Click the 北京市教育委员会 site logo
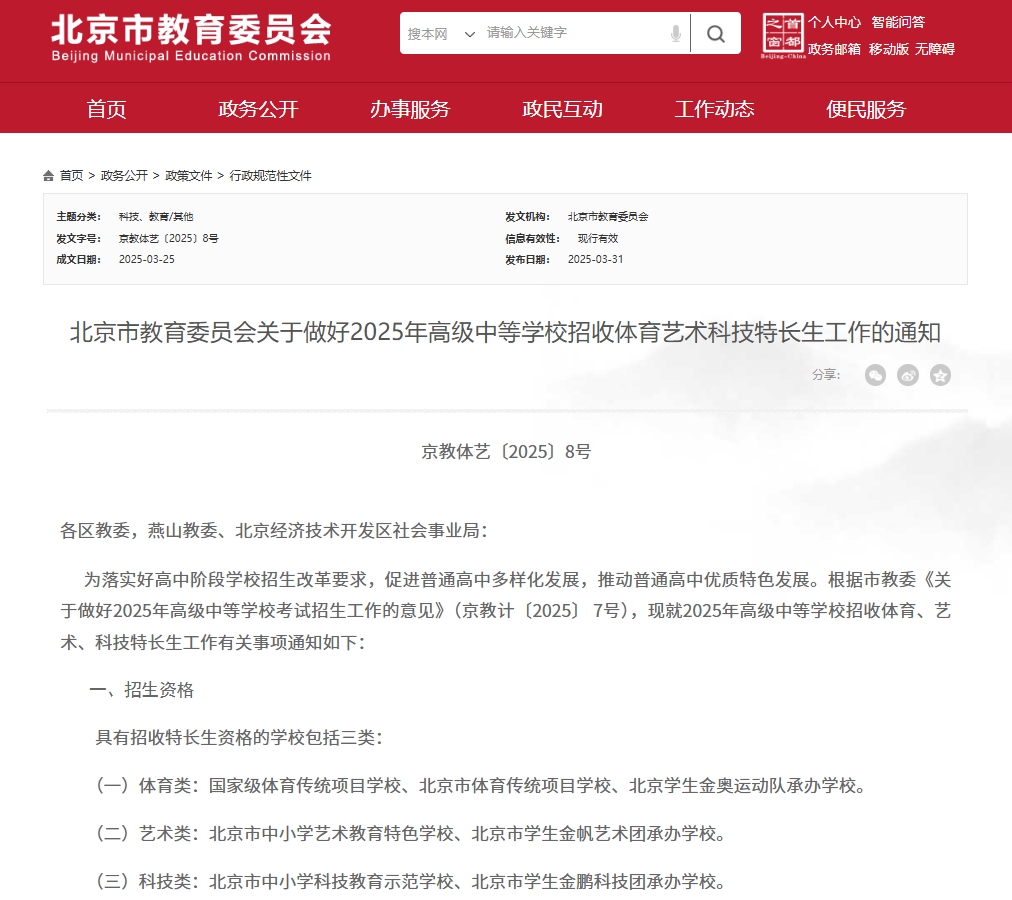This screenshot has height=900, width=1012. click(x=191, y=37)
